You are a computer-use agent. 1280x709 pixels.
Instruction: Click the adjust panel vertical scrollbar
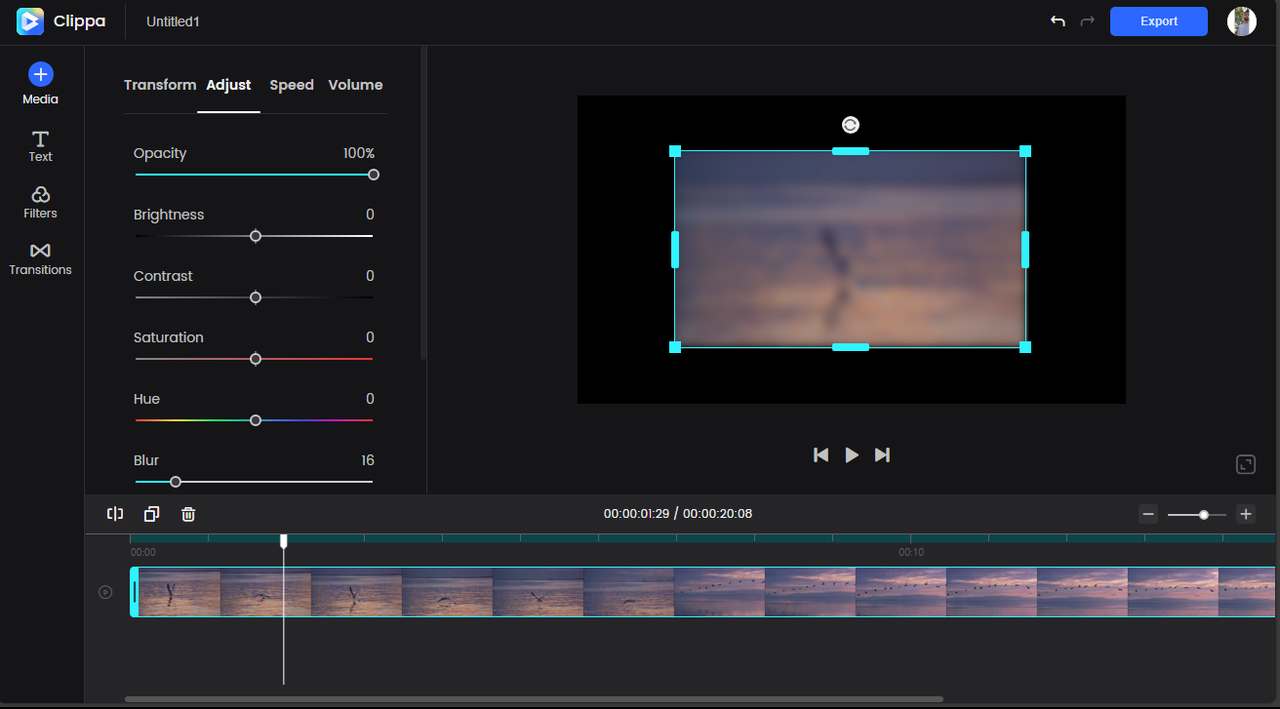click(424, 203)
